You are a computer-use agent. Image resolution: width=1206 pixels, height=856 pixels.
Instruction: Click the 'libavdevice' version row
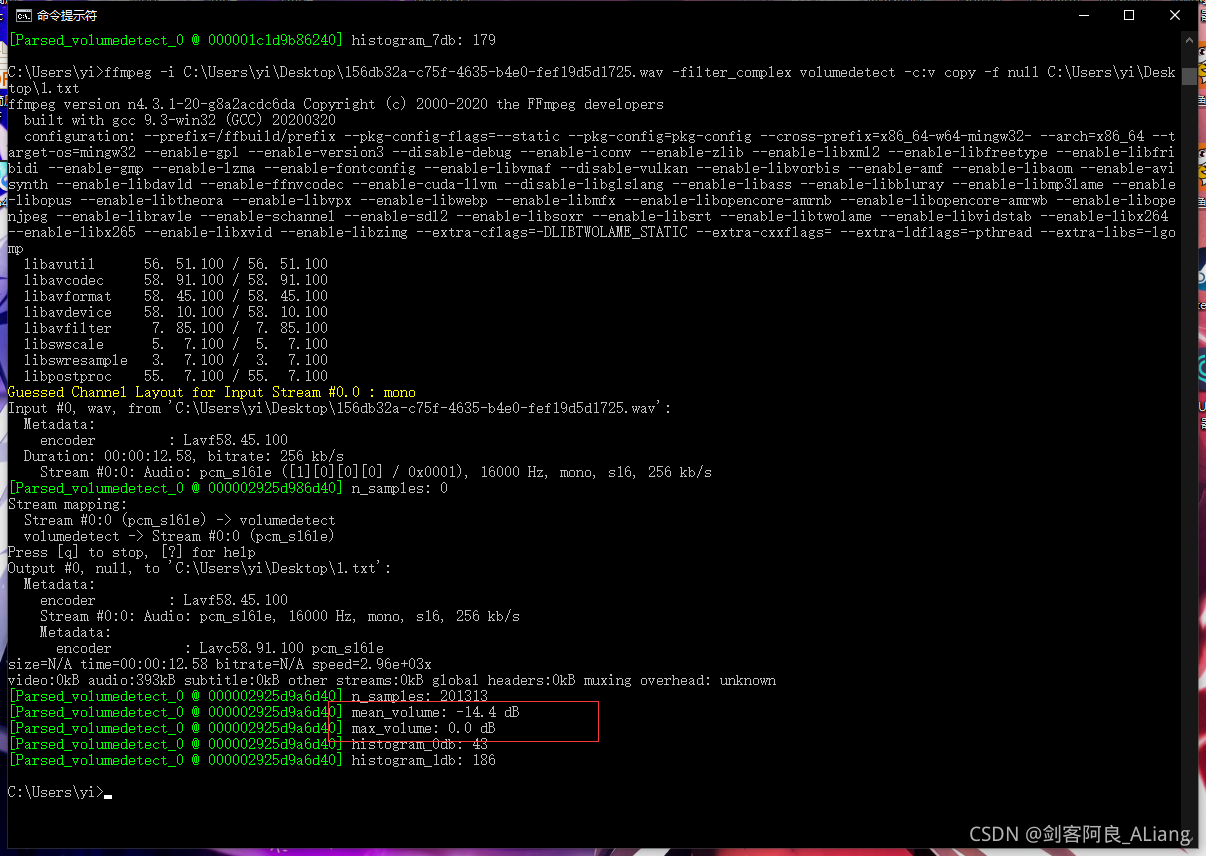pyautogui.click(x=176, y=312)
